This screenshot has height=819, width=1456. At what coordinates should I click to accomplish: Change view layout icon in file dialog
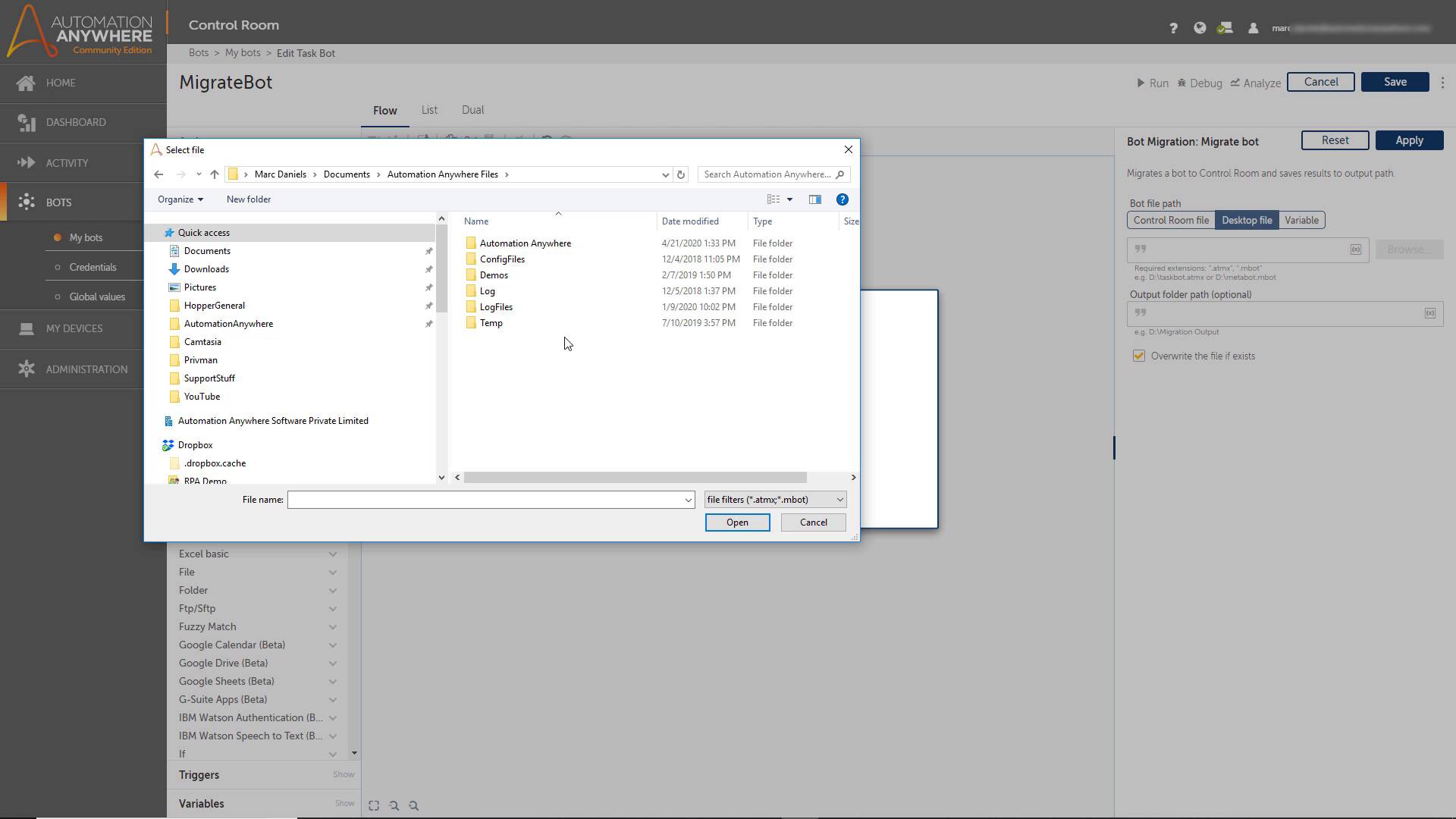coord(773,199)
